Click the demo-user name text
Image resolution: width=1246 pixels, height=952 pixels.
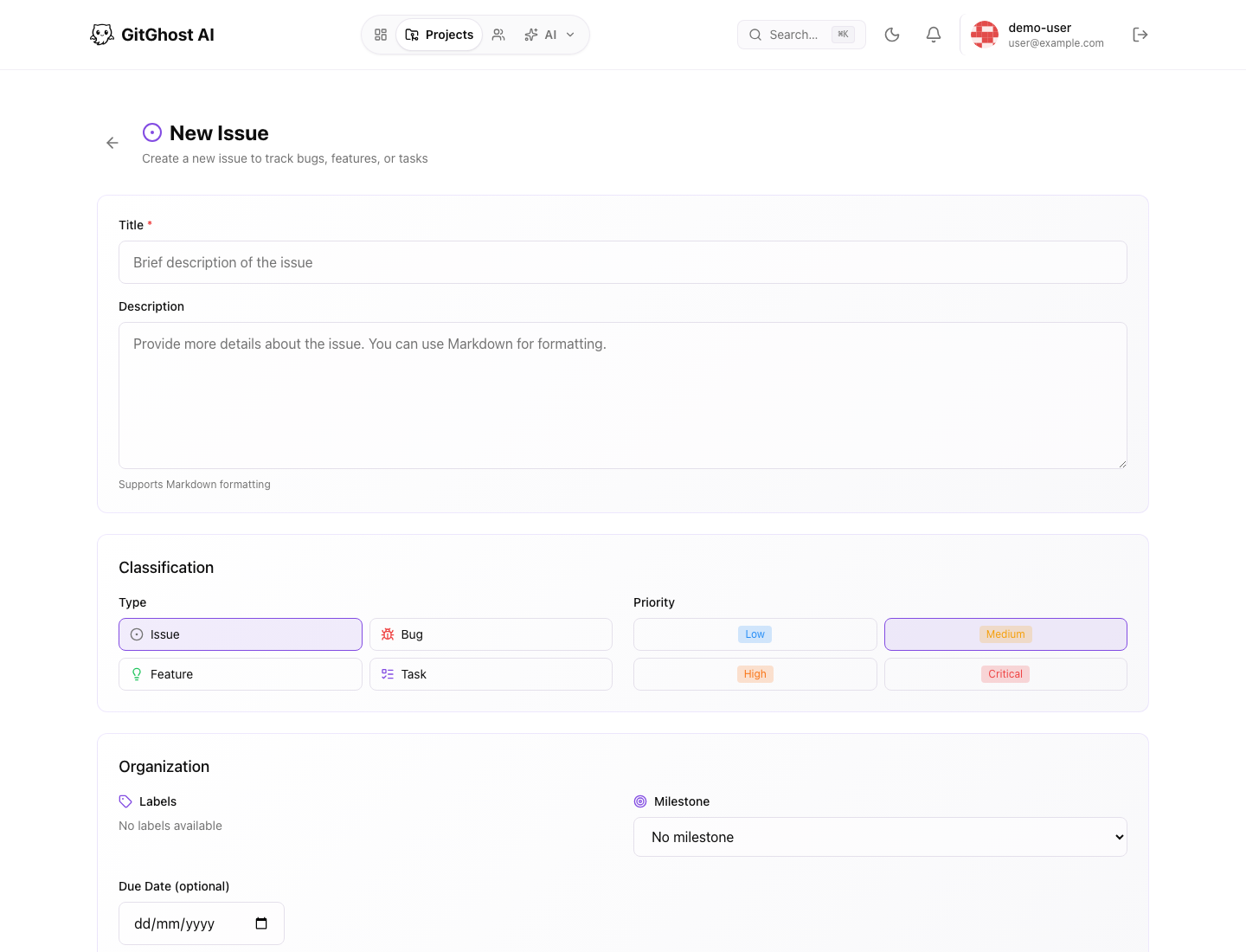[x=1039, y=28]
